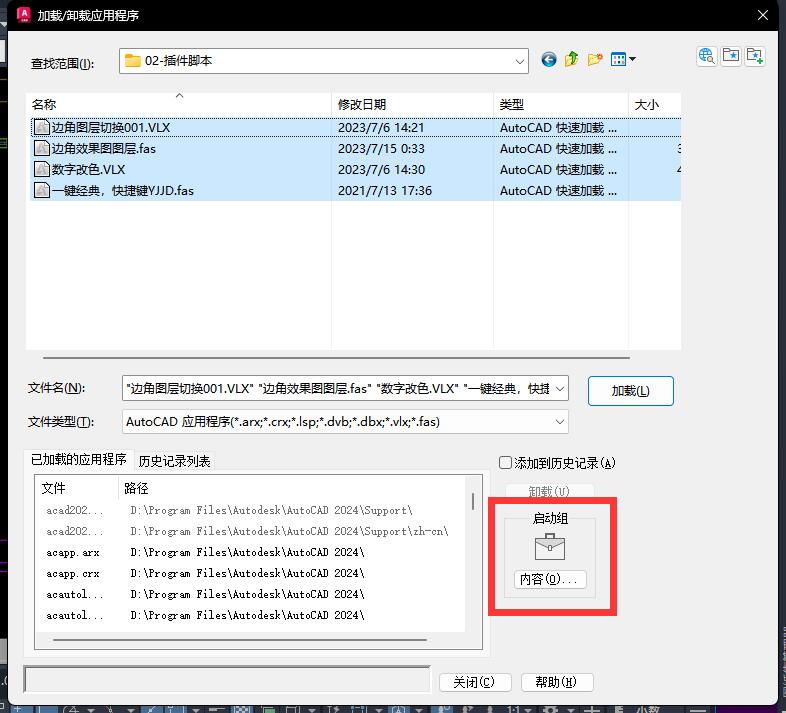The width and height of the screenshot is (786, 713).
Task: Open startup group 内容(O)... button
Action: [x=550, y=579]
